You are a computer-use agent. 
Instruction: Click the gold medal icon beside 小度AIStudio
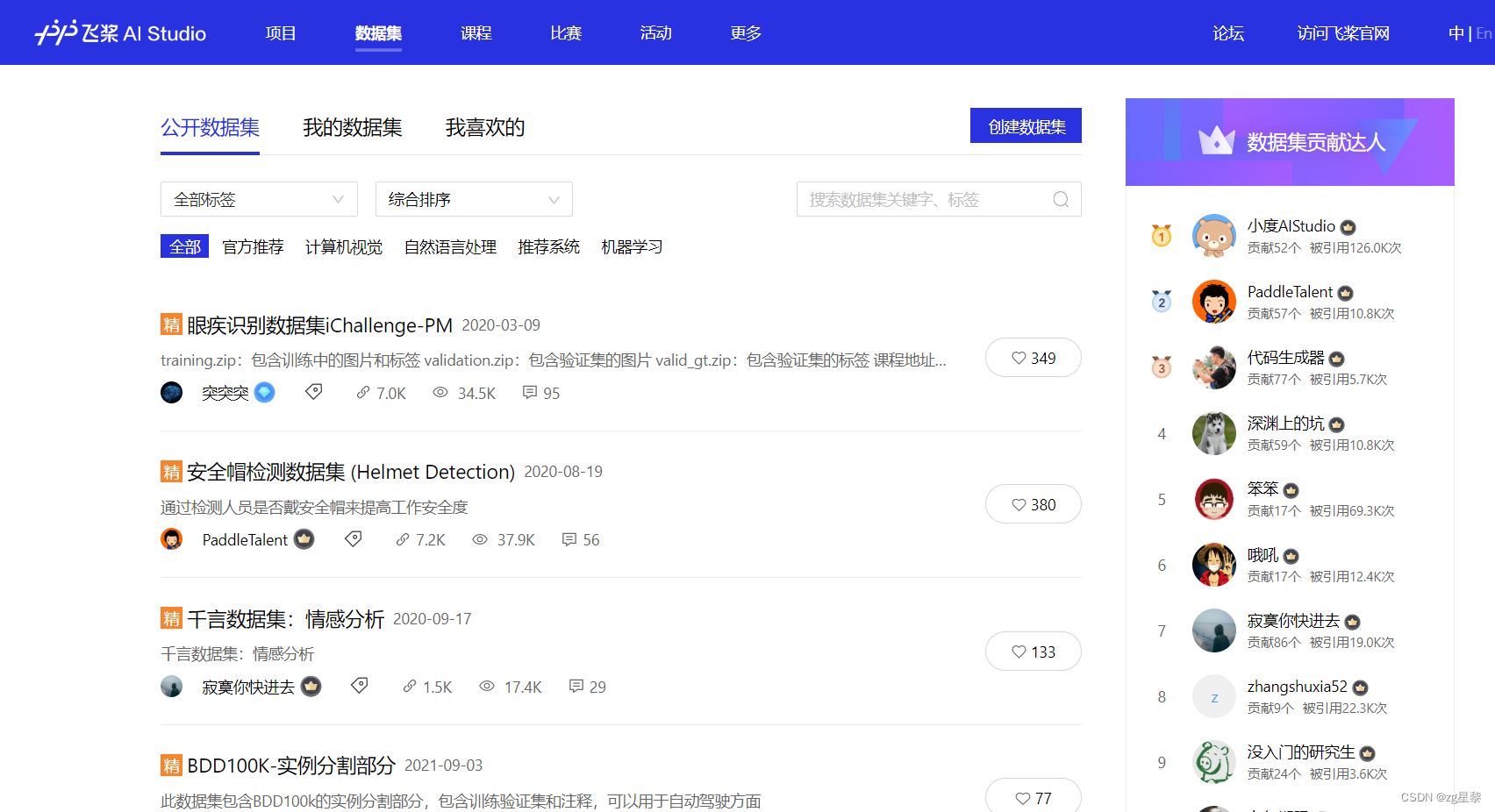[1161, 235]
